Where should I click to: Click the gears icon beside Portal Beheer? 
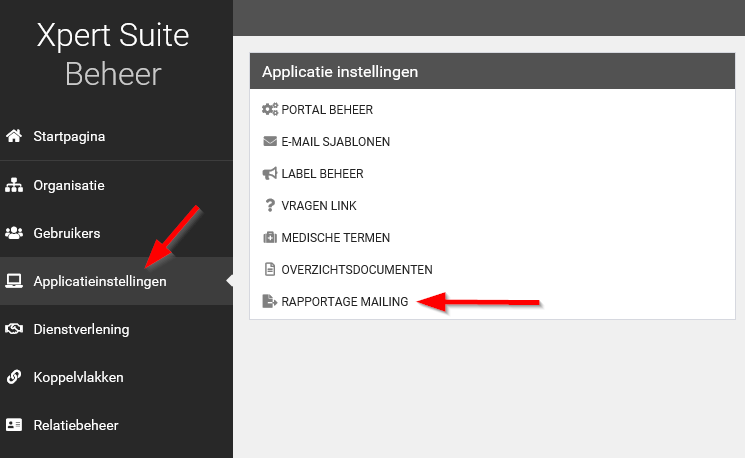point(269,110)
